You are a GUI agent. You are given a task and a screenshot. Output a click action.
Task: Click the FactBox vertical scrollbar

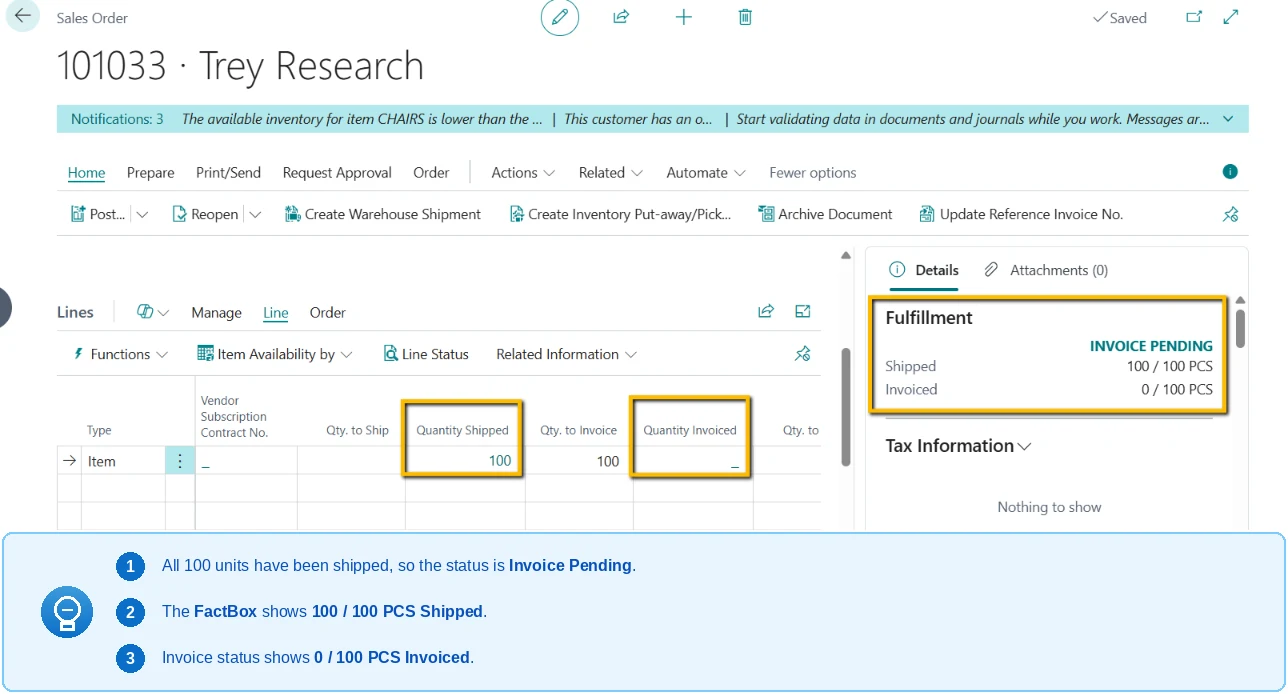pos(1240,328)
